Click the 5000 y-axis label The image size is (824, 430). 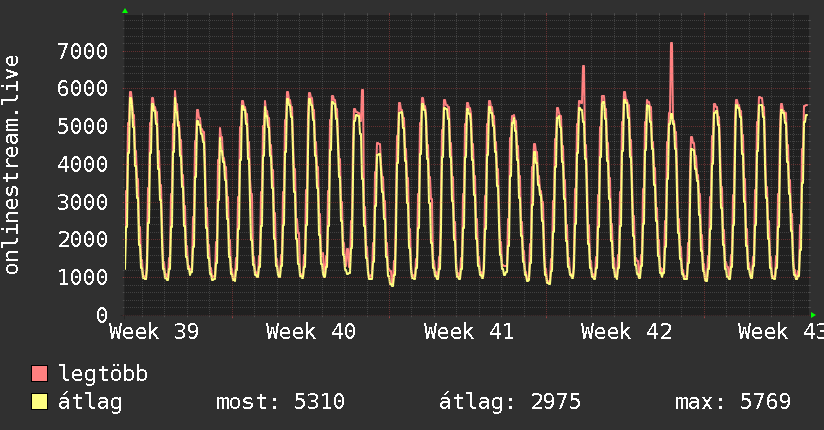point(83,126)
